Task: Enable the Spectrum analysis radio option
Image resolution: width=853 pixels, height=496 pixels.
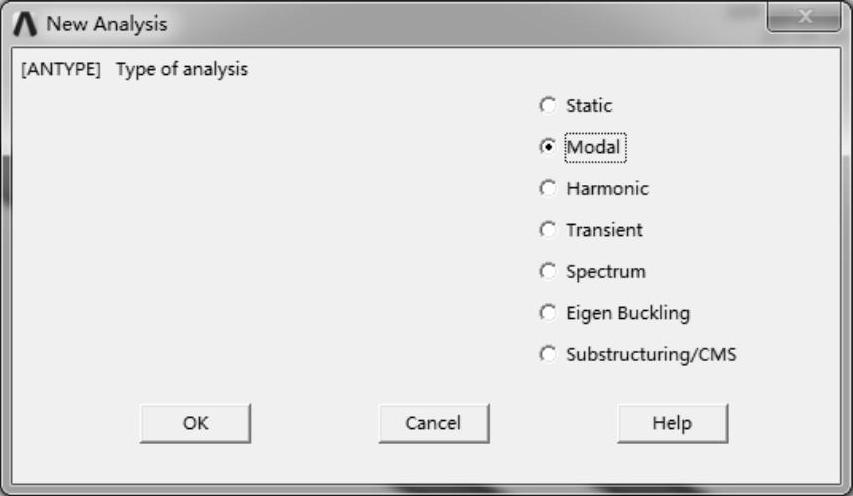Action: [547, 271]
